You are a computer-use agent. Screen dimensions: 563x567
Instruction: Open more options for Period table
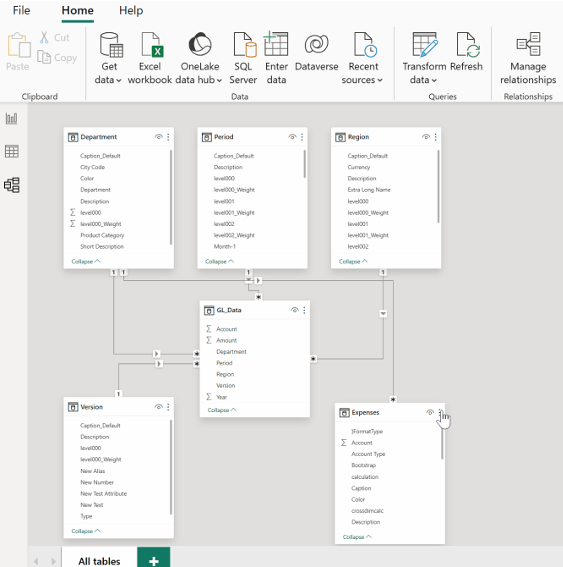(x=302, y=137)
